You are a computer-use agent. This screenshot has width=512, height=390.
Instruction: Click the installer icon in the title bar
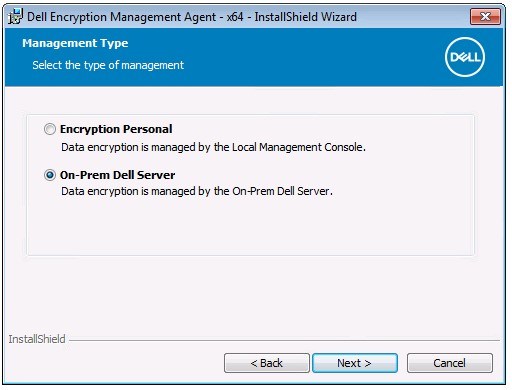15,16
